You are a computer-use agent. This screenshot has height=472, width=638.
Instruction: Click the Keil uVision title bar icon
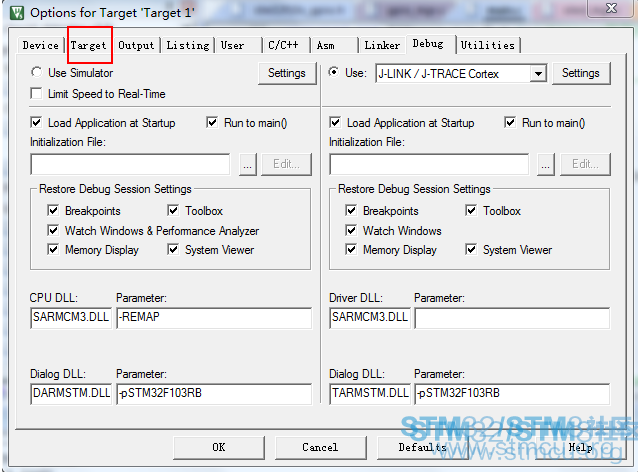(17, 13)
